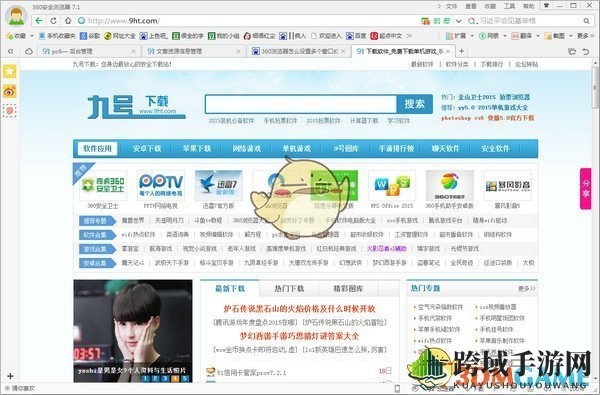Go back with the green arrow
Image resolution: width=600 pixels, height=395 pixels.
coord(39,21)
